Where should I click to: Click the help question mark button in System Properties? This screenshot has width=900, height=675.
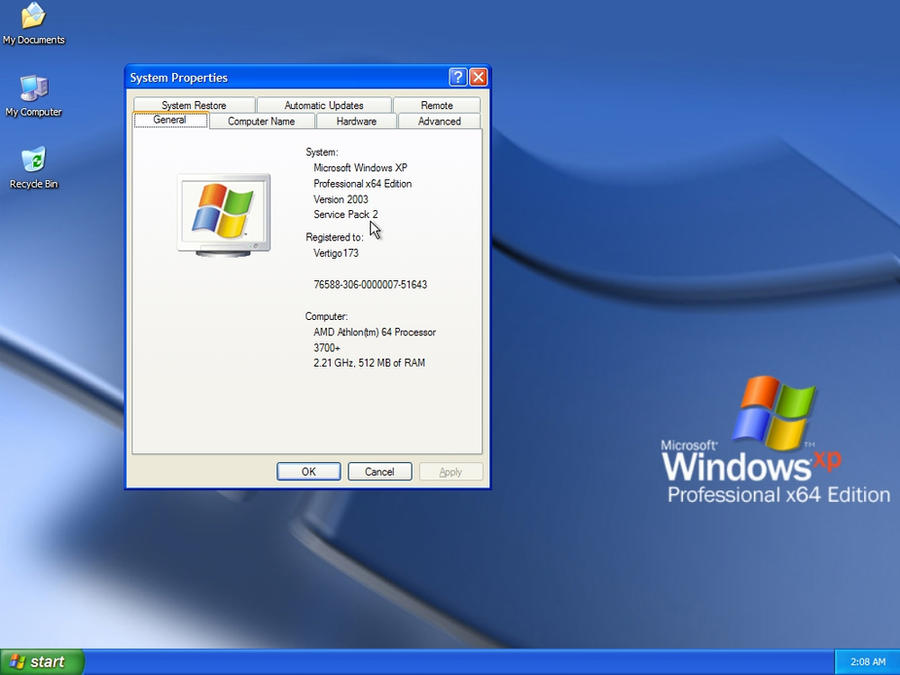457,77
